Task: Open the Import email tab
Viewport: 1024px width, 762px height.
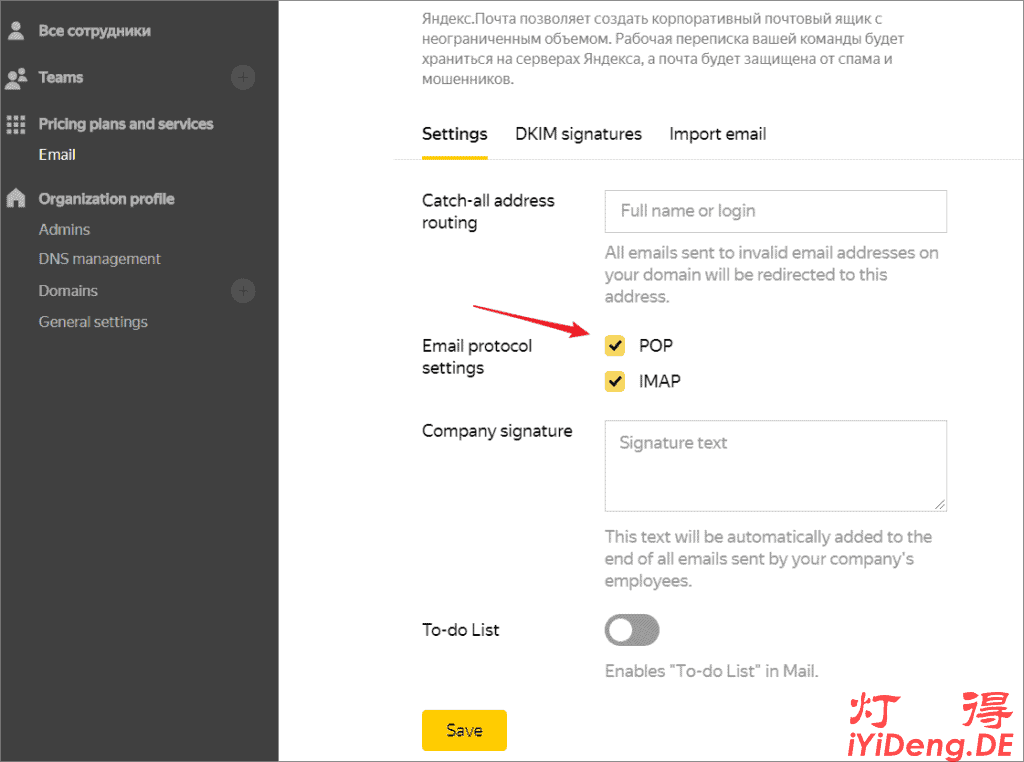Action: 717,134
